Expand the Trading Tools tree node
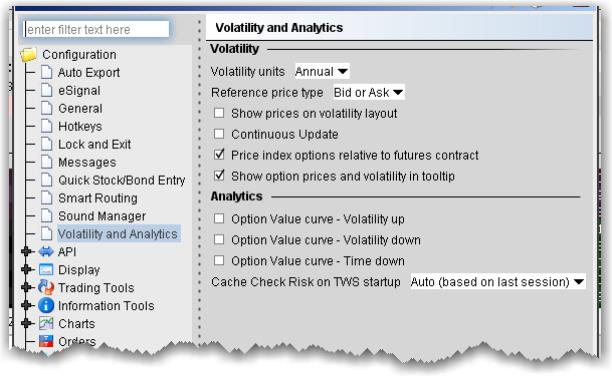This screenshot has height=381, width=612. pyautogui.click(x=26, y=288)
